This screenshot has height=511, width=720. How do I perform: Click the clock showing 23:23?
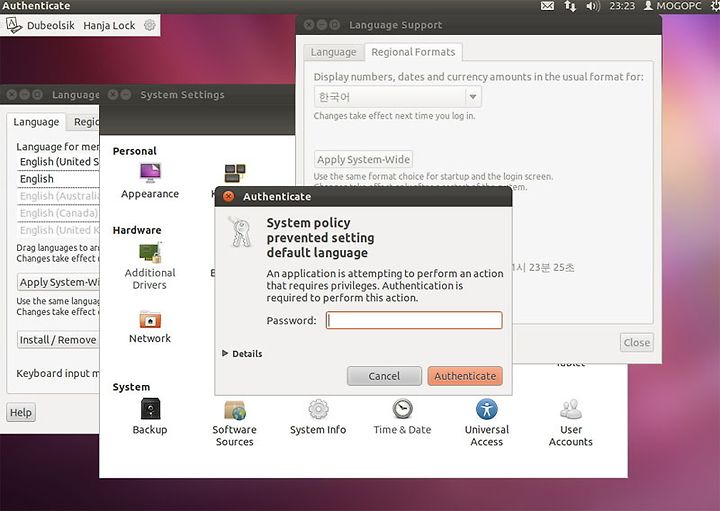coord(622,6)
